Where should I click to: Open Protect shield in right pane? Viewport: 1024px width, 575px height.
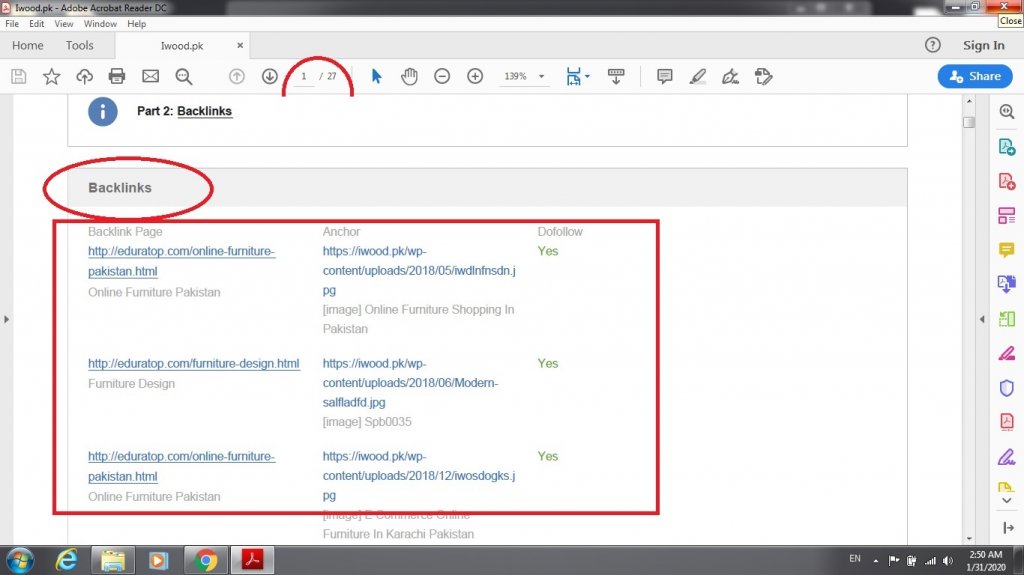(x=1006, y=388)
